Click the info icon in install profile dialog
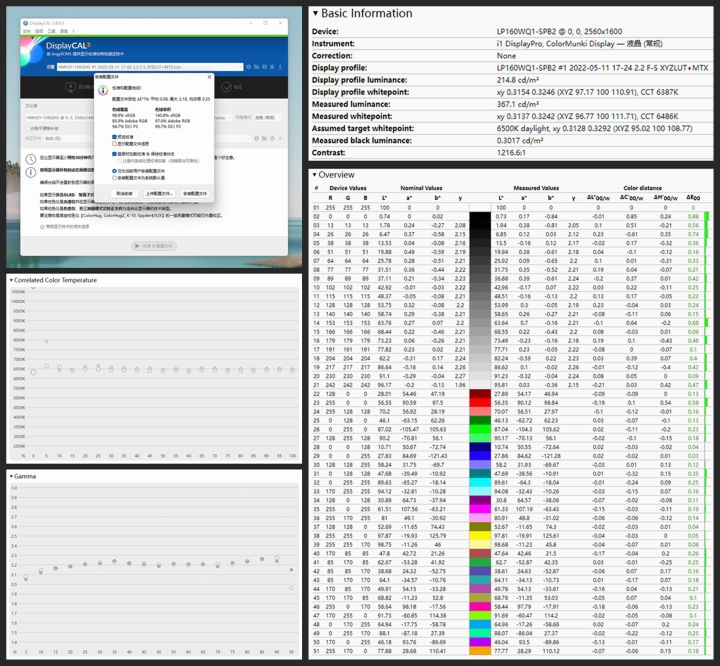The width and height of the screenshot is (720, 666). tap(103, 90)
